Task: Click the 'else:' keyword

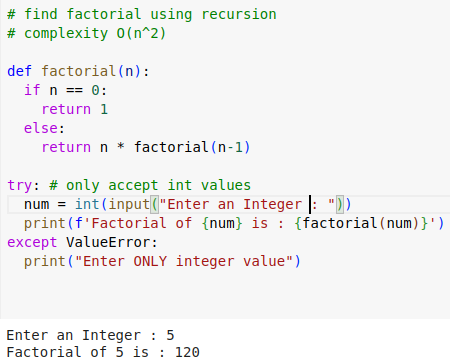Action: point(44,128)
